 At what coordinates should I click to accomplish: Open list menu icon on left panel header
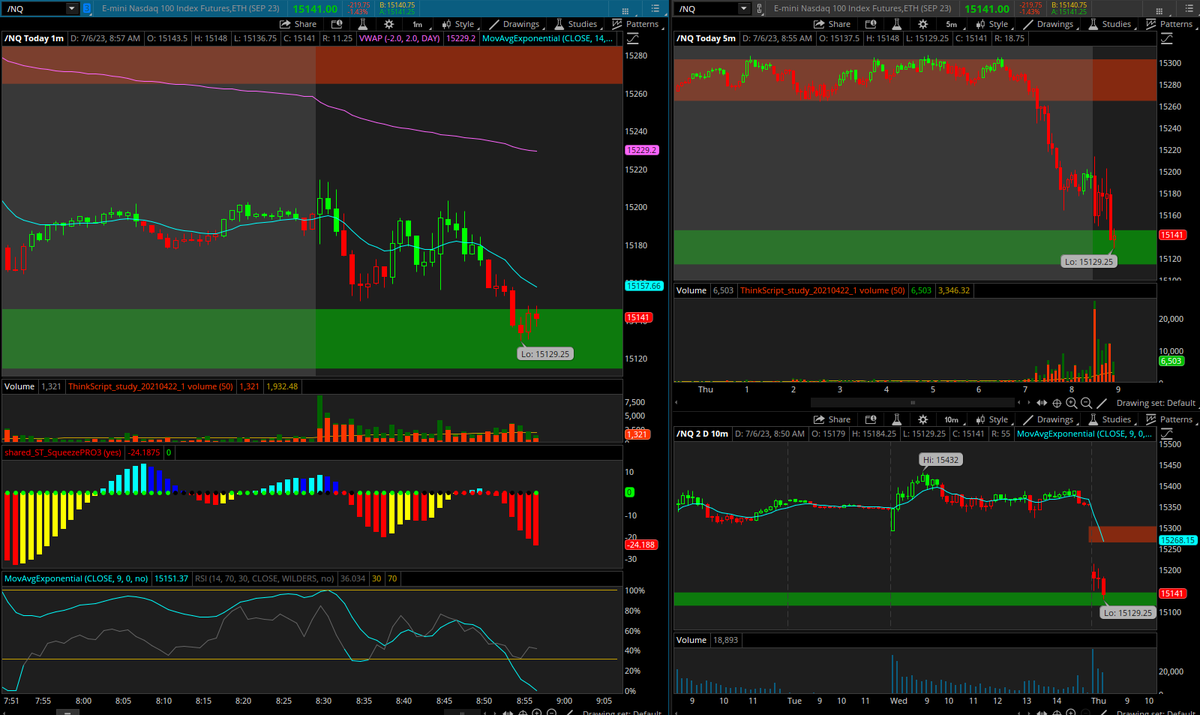coord(656,8)
